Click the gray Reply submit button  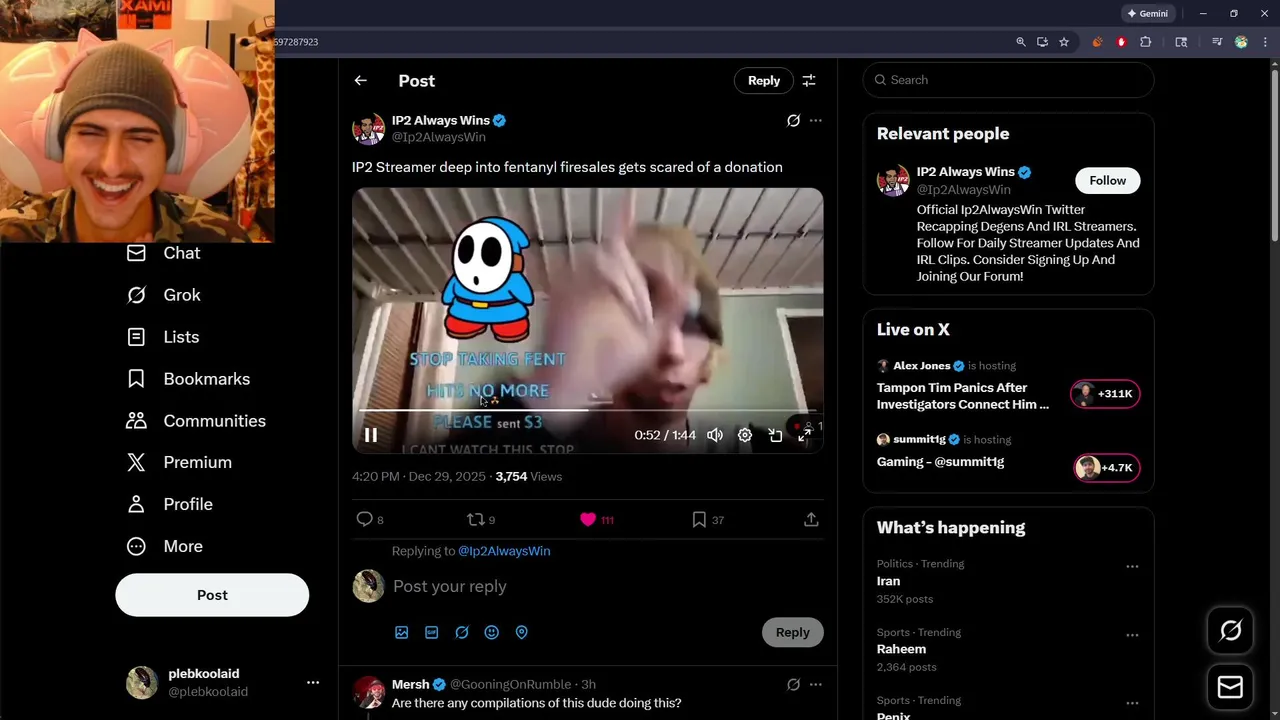tap(793, 632)
